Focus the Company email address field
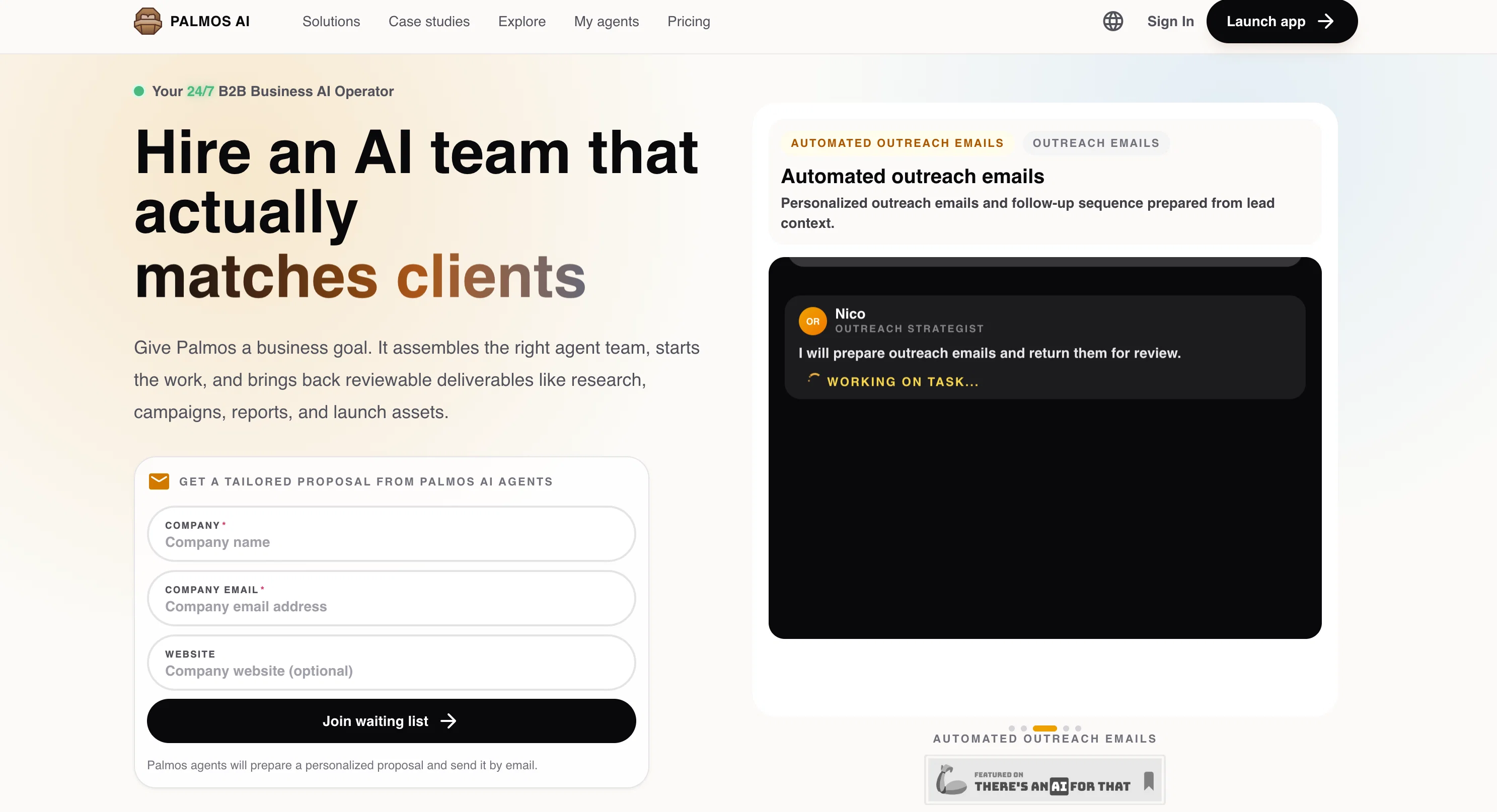This screenshot has height=812, width=1497. click(391, 598)
